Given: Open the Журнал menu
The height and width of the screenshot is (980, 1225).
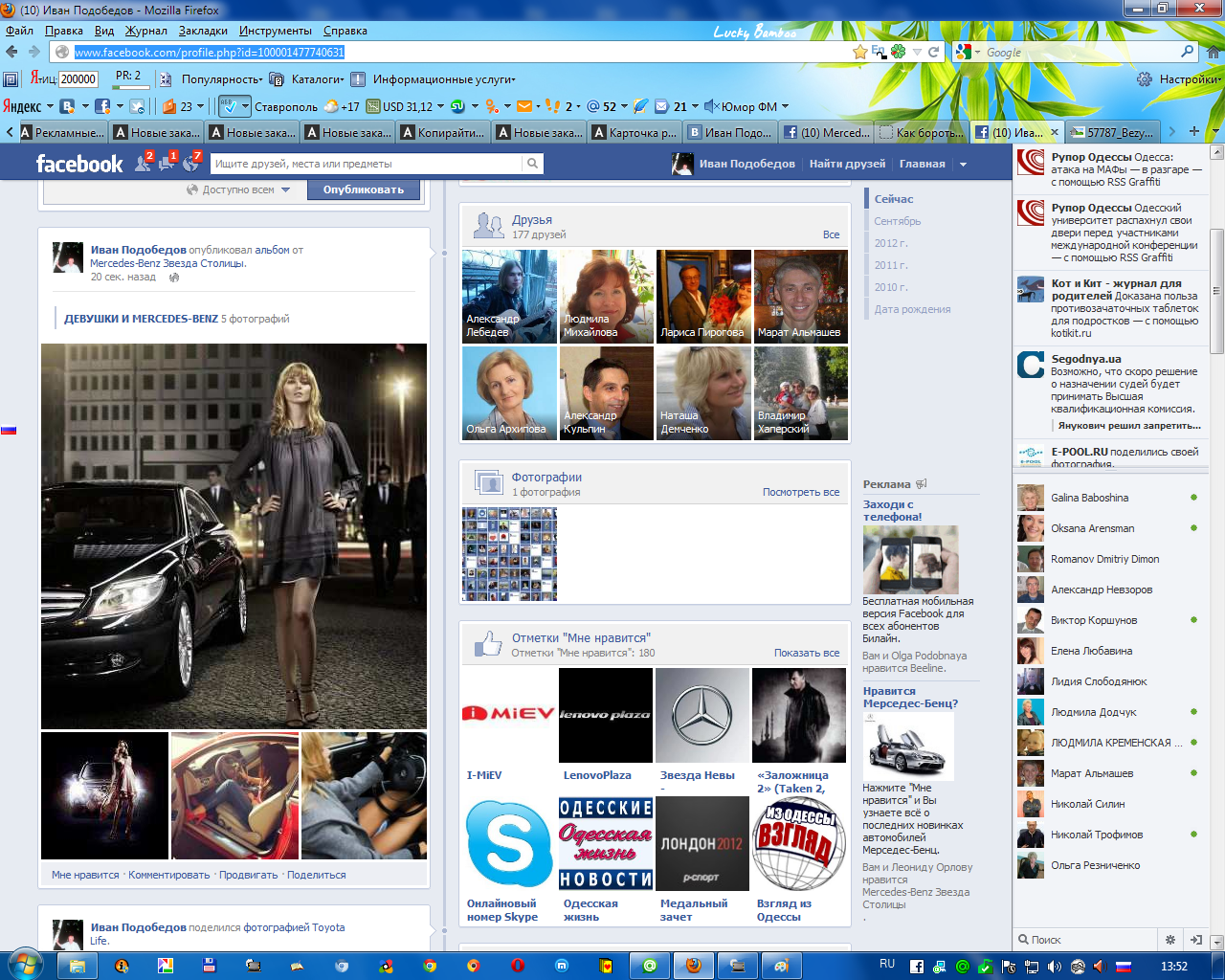Looking at the screenshot, I should (146, 31).
